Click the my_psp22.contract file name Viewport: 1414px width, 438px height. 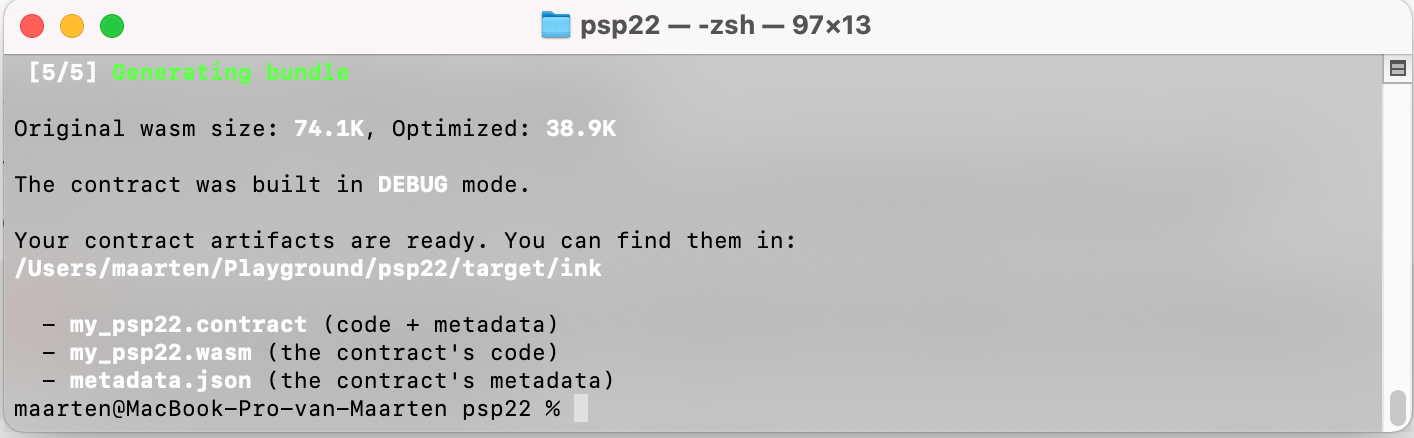click(x=188, y=325)
